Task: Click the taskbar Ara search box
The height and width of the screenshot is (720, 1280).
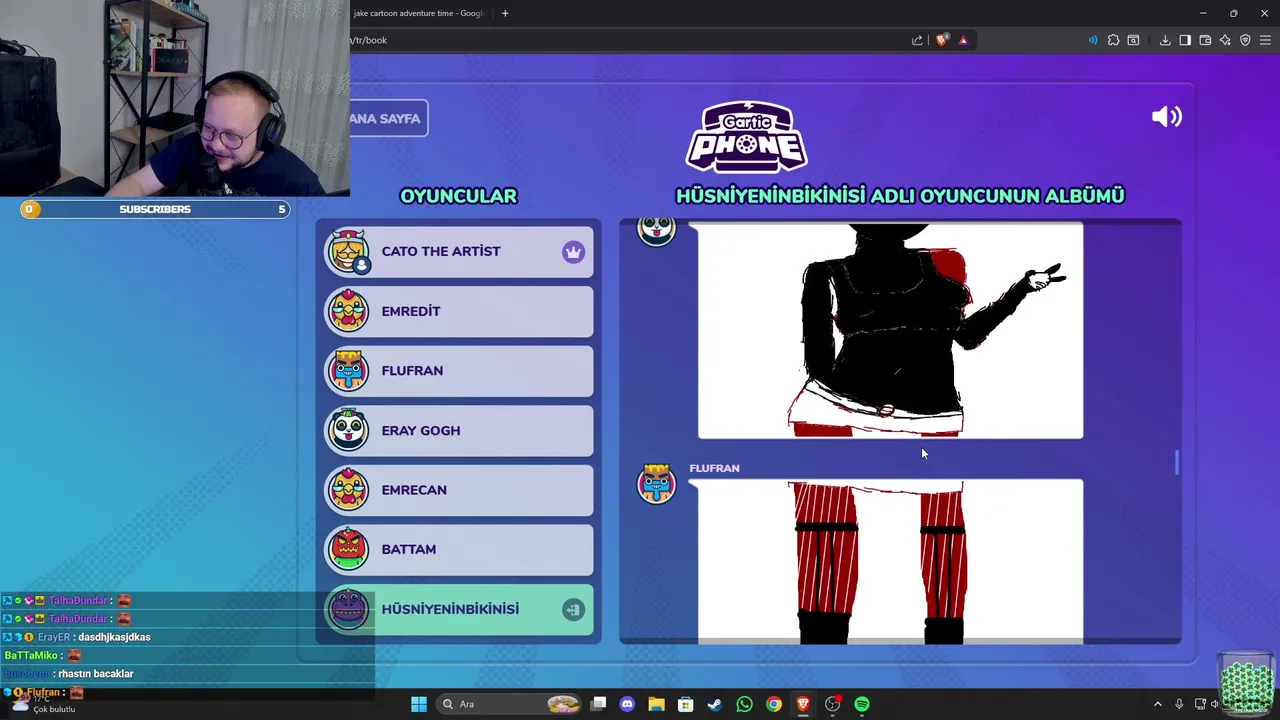Action: tap(511, 704)
